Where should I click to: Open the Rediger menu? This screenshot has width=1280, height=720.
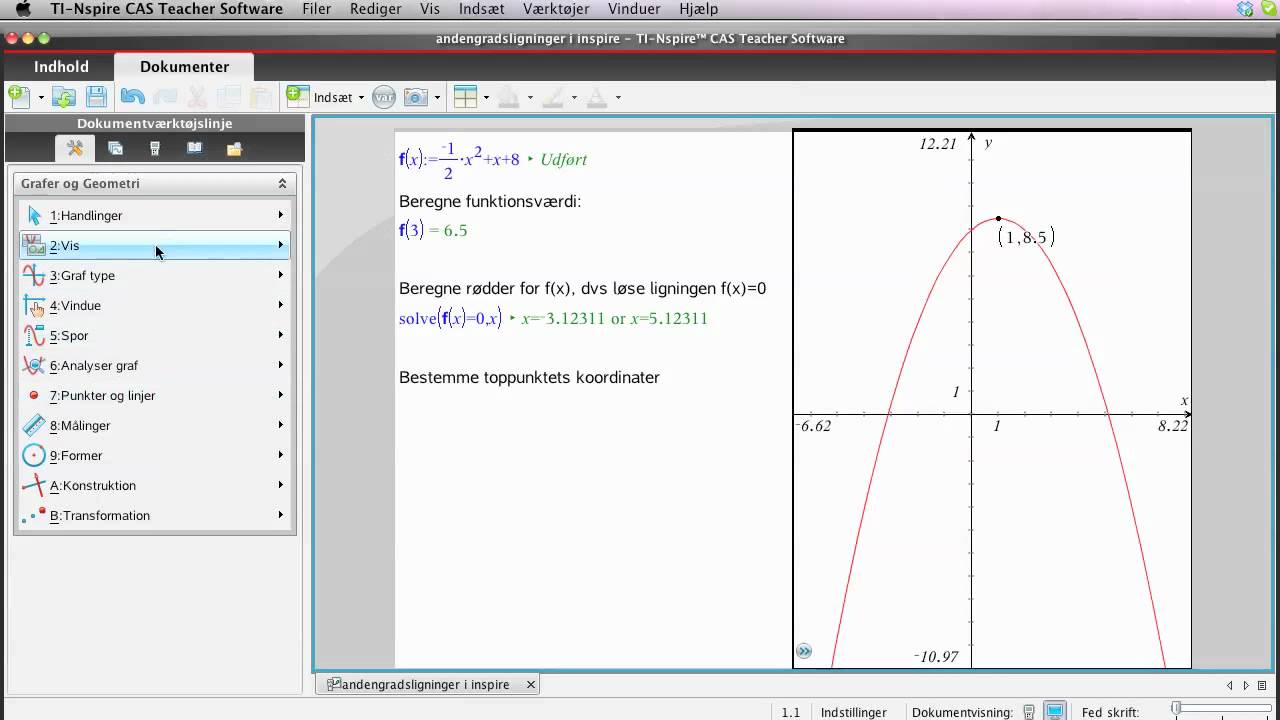[x=376, y=9]
